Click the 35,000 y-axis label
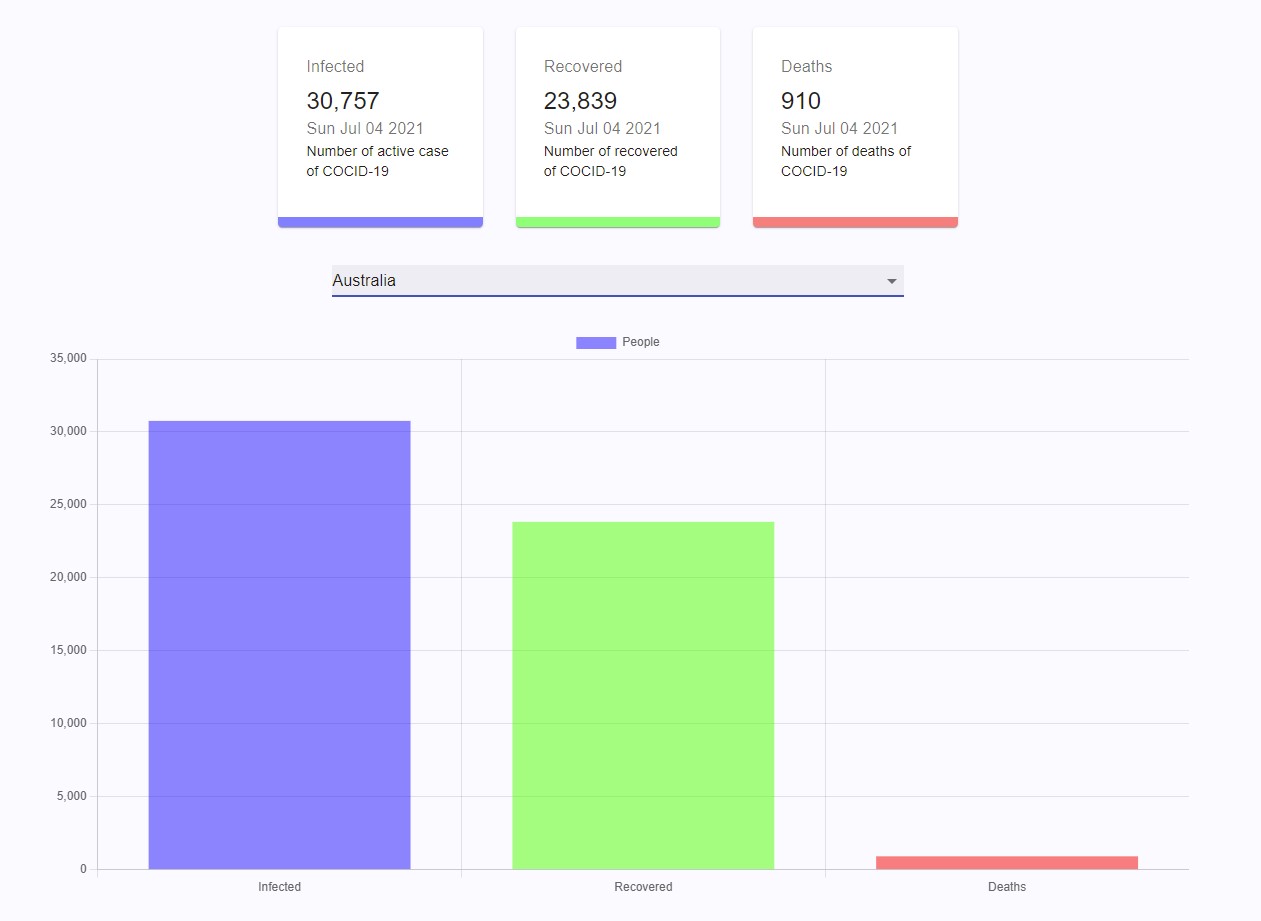The width and height of the screenshot is (1261, 921). [69, 358]
